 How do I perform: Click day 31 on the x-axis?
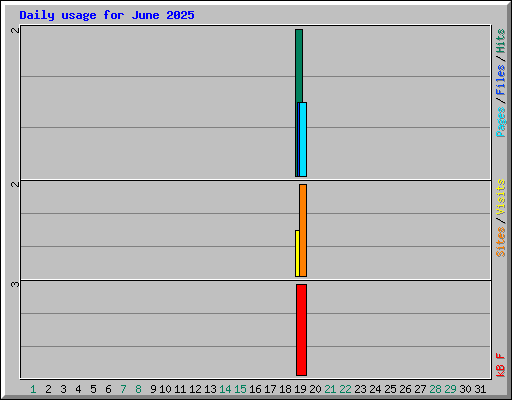pyautogui.click(x=480, y=389)
